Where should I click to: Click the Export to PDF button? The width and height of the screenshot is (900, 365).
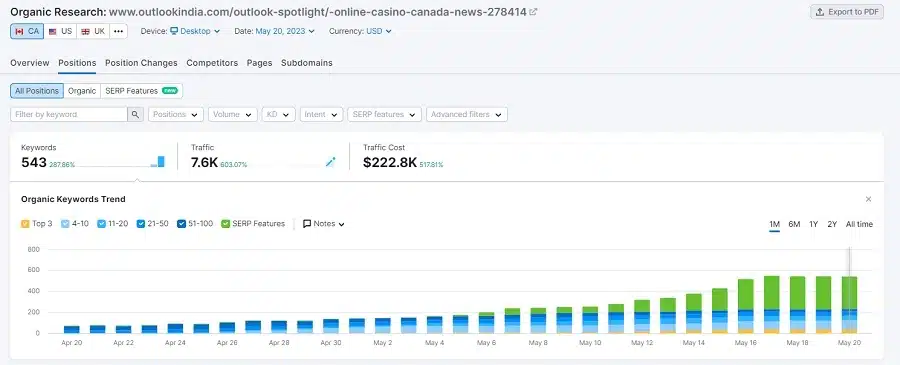[x=847, y=12]
